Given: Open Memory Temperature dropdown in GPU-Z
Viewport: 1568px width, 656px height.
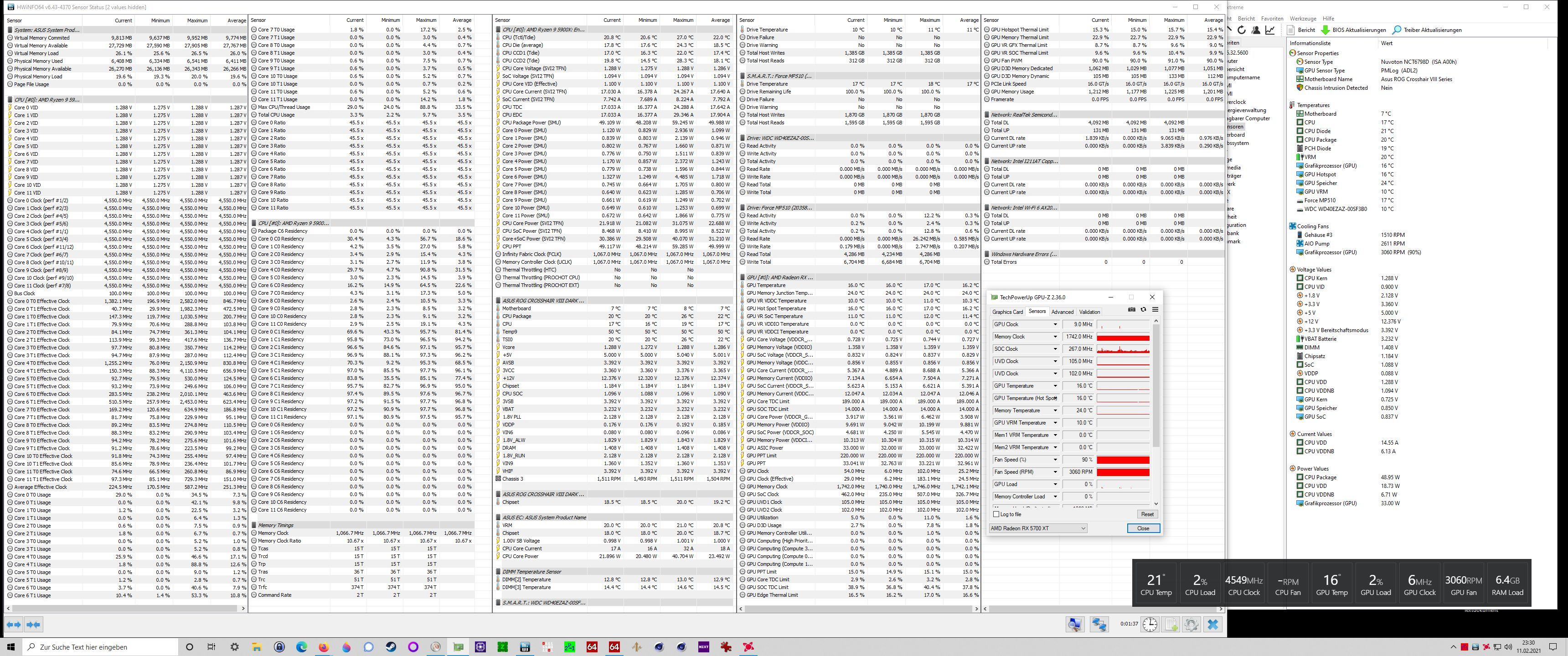Looking at the screenshot, I should pos(1055,410).
